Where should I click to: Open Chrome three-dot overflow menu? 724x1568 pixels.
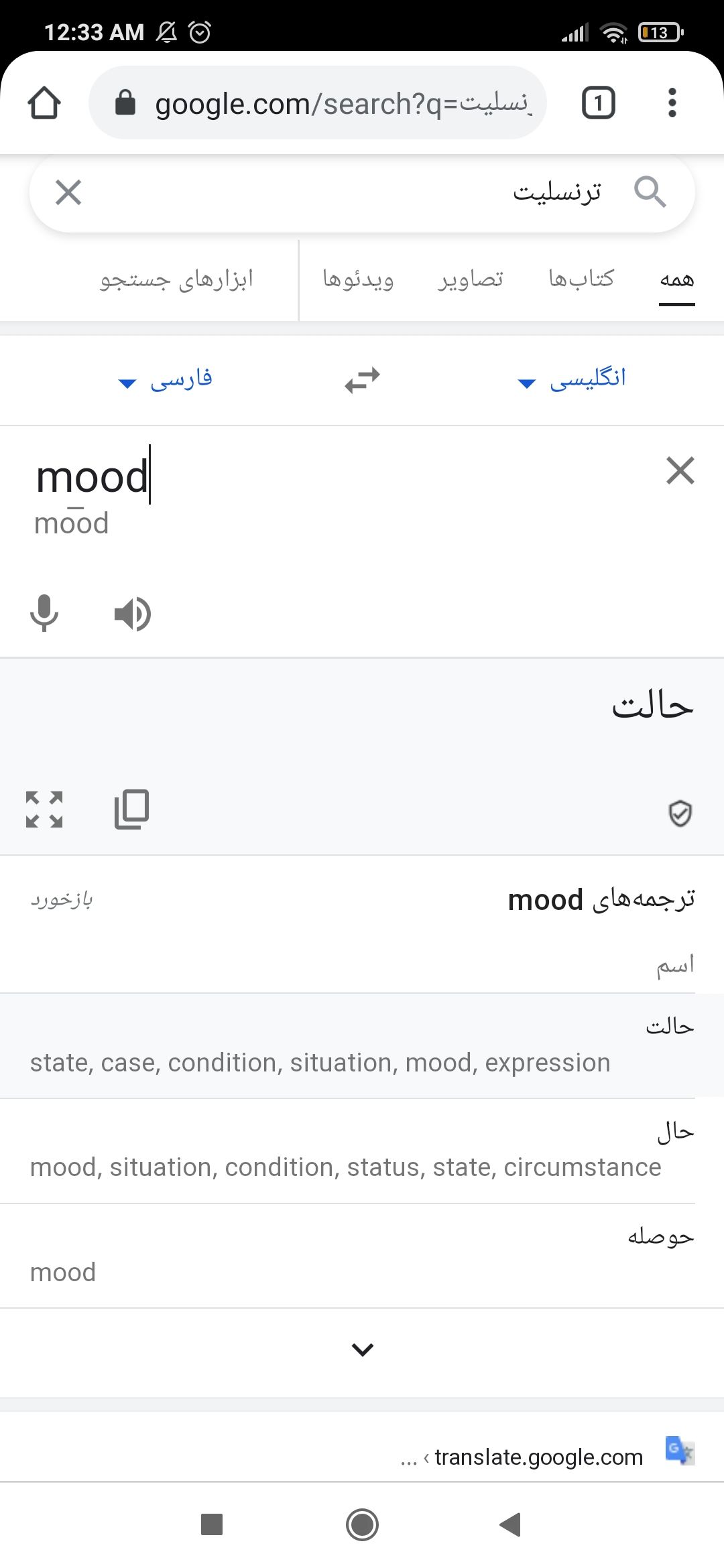672,103
